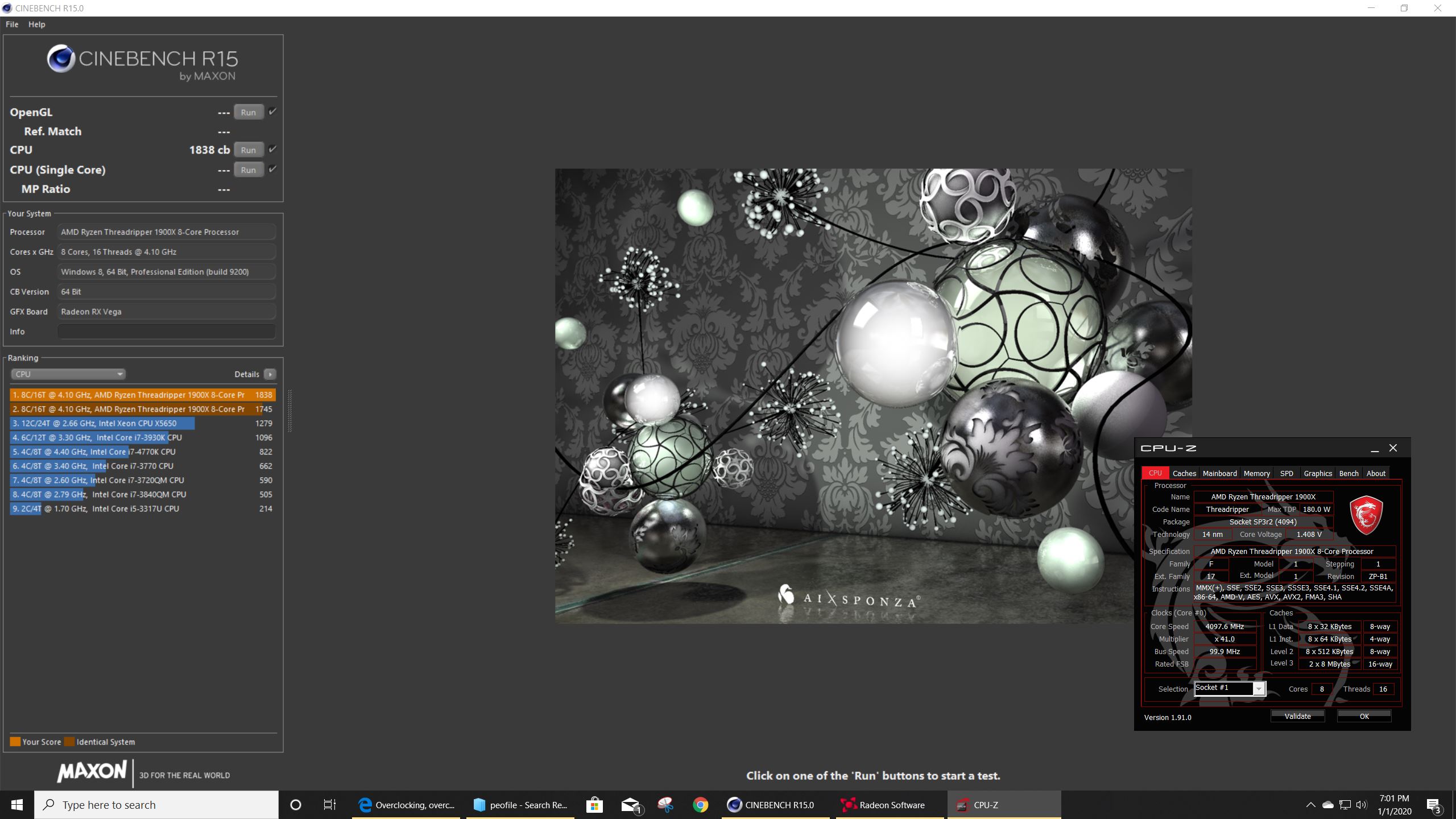The image size is (1456, 819).
Task: Open the File menu
Action: pyautogui.click(x=12, y=24)
